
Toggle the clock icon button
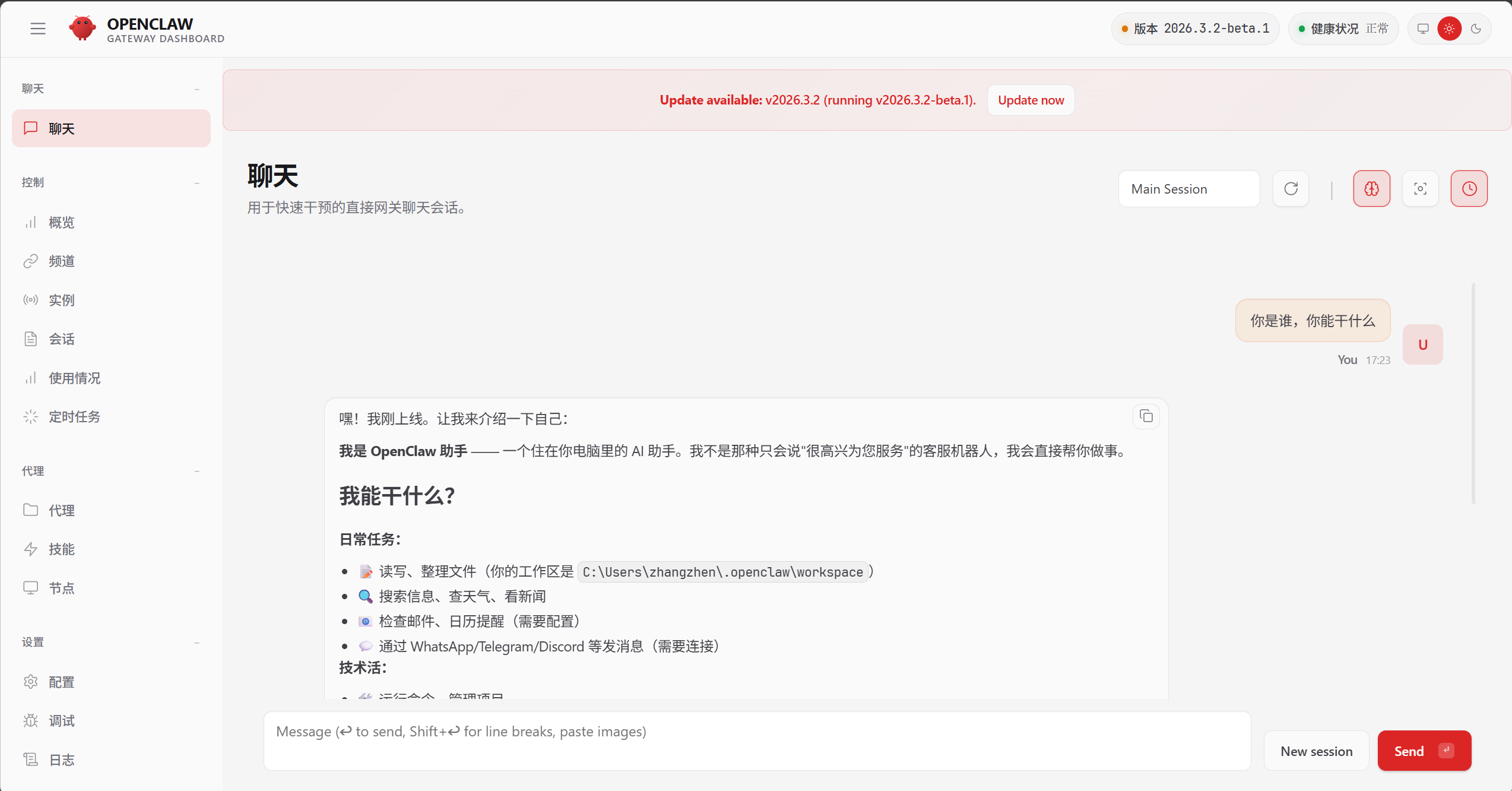[1469, 189]
